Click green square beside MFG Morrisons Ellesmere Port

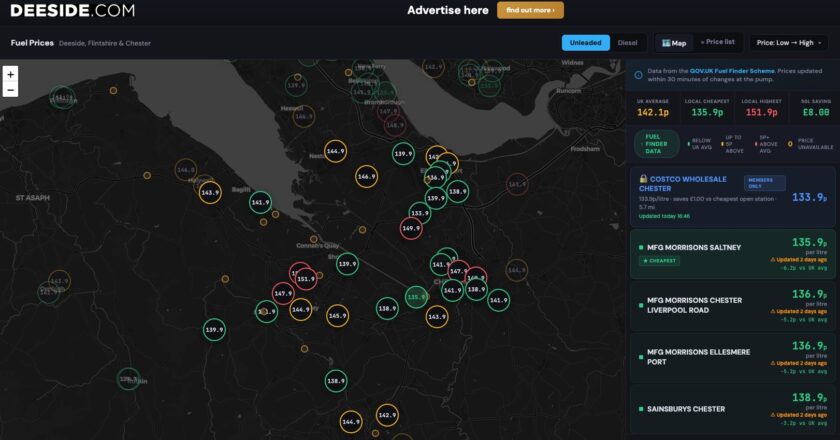coord(641,357)
